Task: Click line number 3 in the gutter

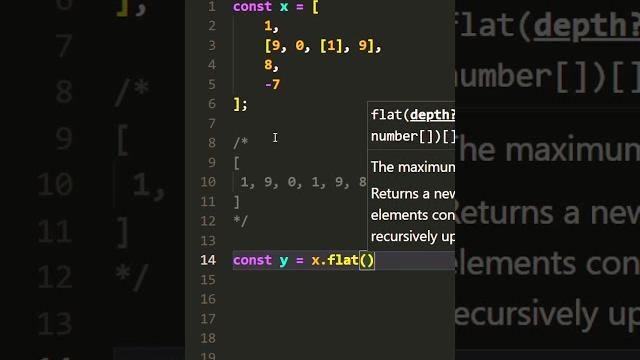Action: [212, 45]
